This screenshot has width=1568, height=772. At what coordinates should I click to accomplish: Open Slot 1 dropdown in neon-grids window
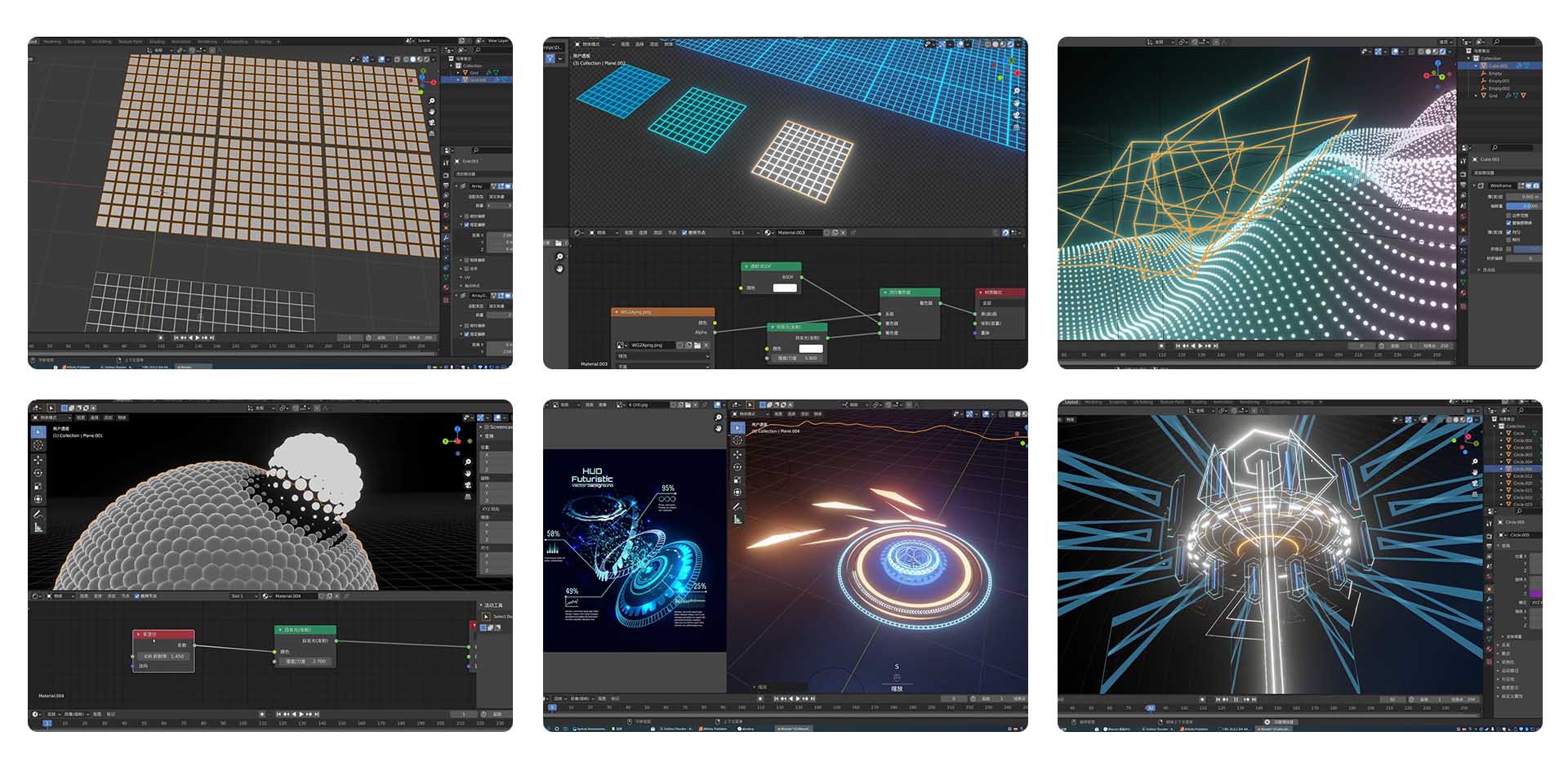pos(745,233)
